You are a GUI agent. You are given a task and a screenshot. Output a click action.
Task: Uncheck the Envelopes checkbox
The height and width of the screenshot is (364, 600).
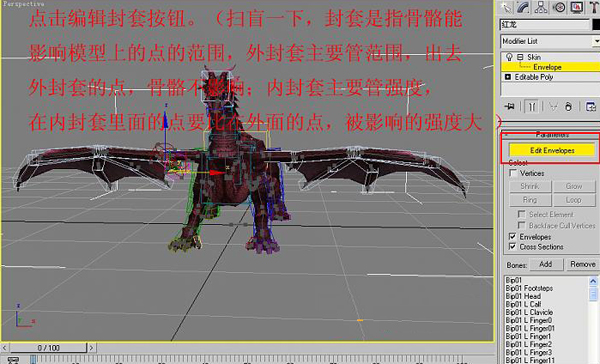coord(513,237)
